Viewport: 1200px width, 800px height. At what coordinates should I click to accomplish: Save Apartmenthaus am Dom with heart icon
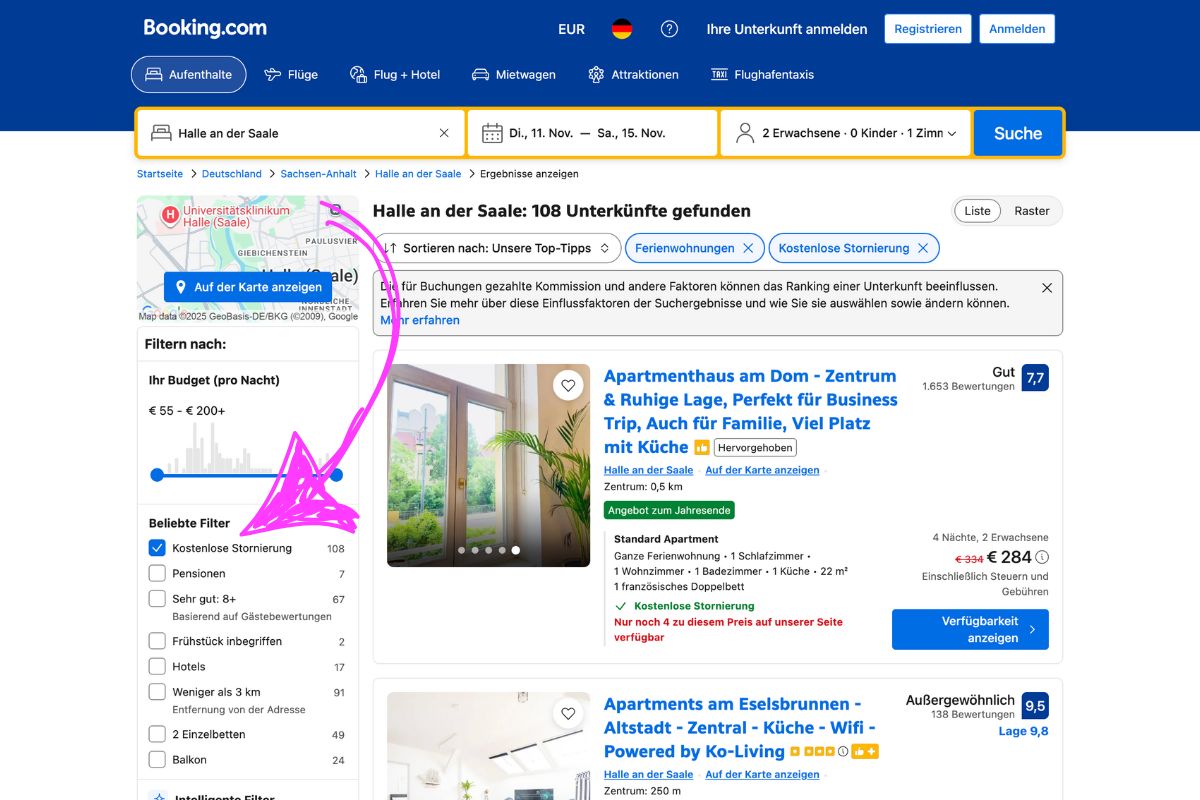568,385
